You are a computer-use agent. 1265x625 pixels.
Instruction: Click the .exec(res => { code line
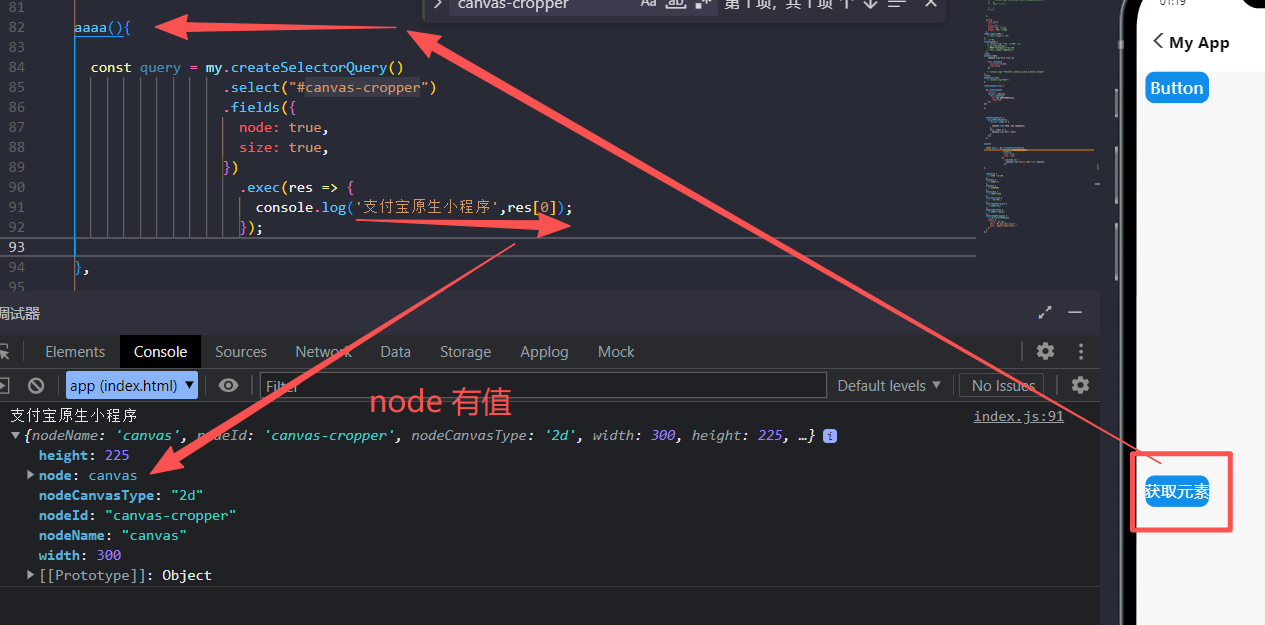point(297,187)
